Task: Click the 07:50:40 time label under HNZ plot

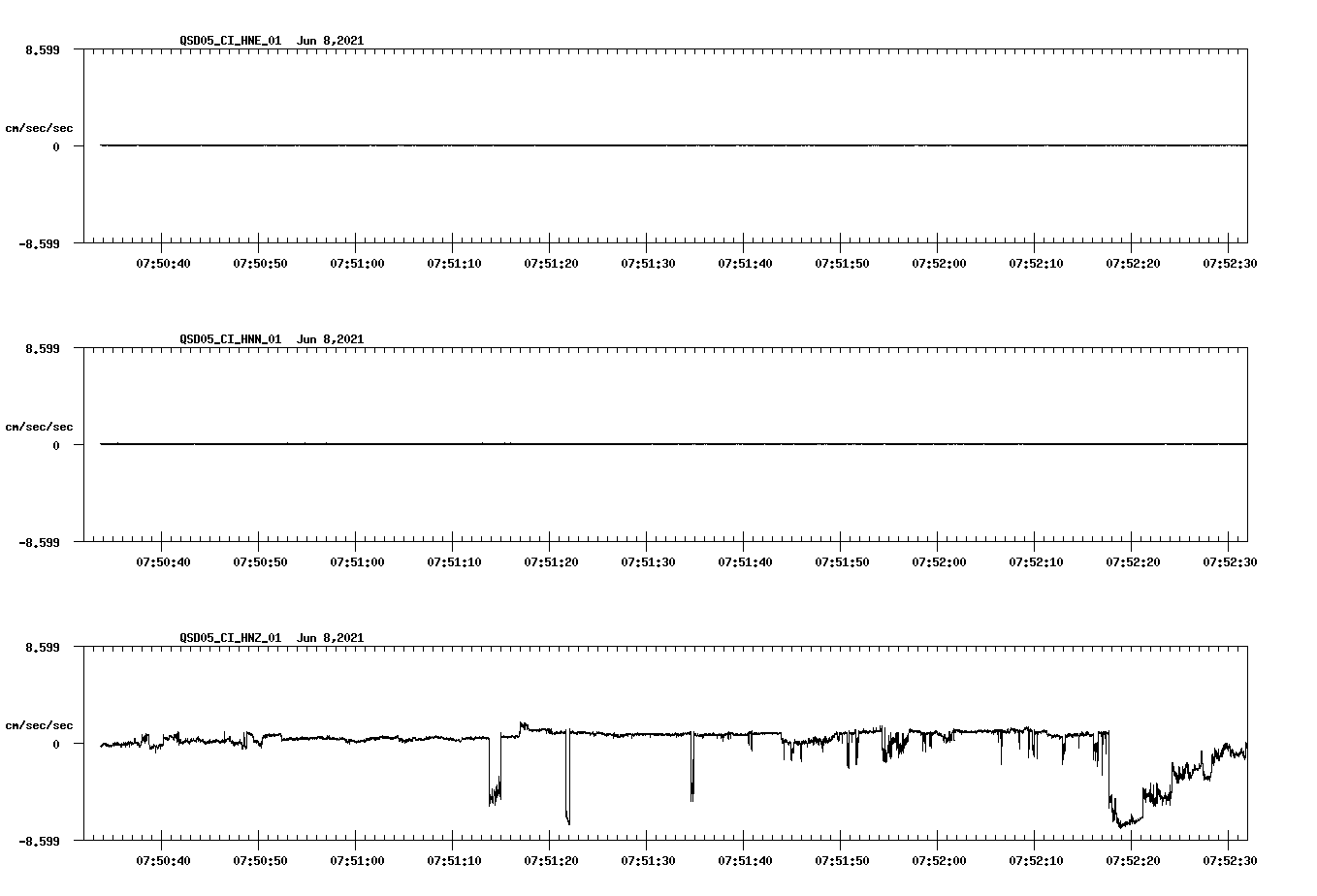Action: 163,860
